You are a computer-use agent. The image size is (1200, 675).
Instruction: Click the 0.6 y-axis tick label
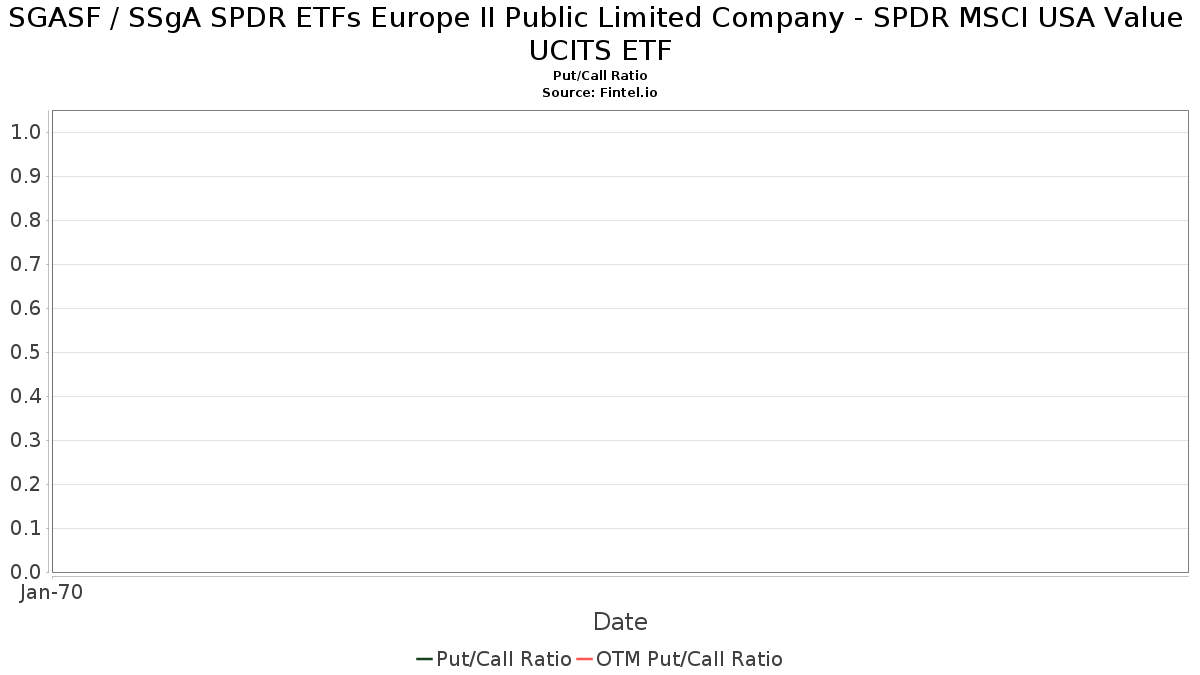[25, 308]
